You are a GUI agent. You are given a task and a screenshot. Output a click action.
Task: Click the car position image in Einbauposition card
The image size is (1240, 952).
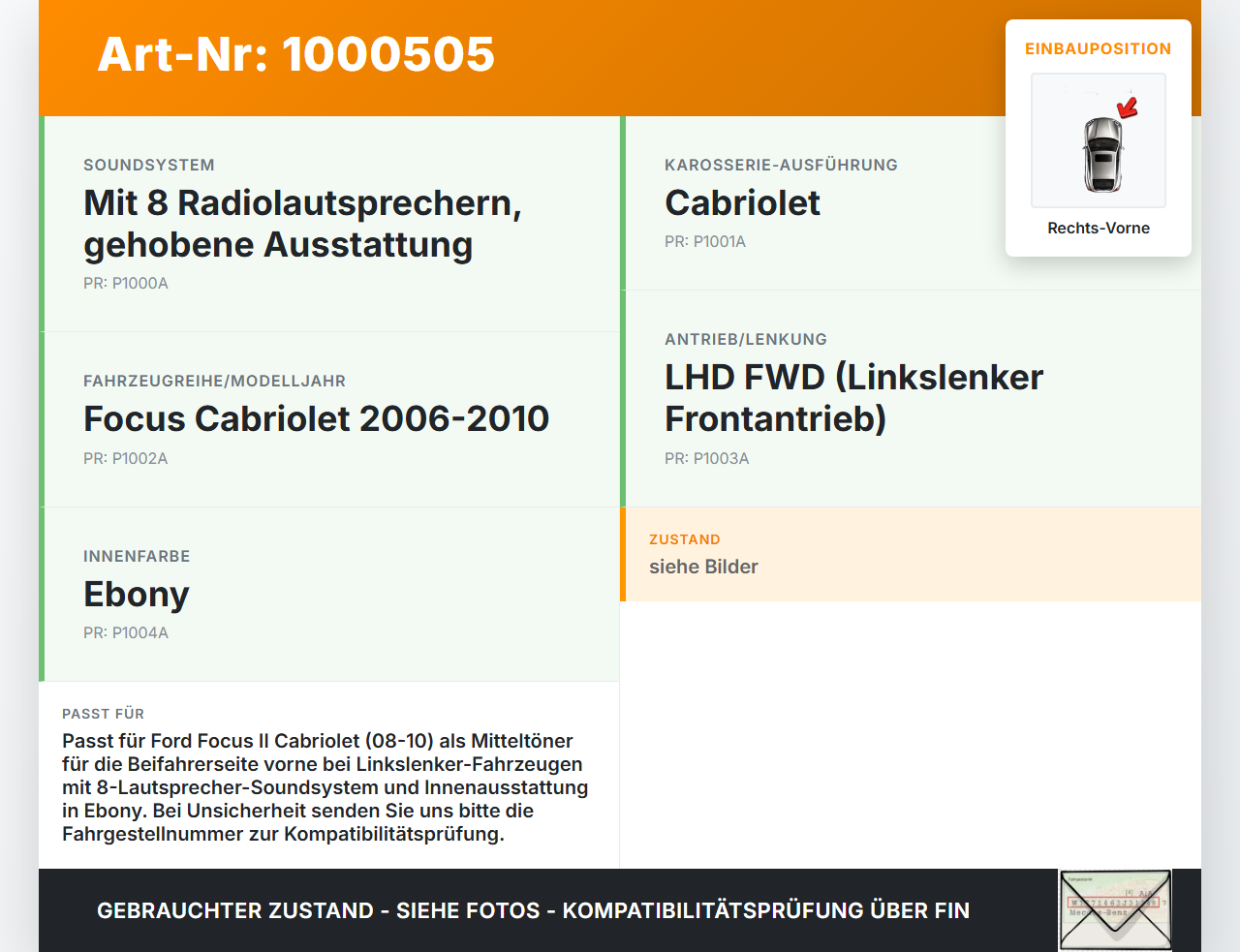tap(1099, 140)
